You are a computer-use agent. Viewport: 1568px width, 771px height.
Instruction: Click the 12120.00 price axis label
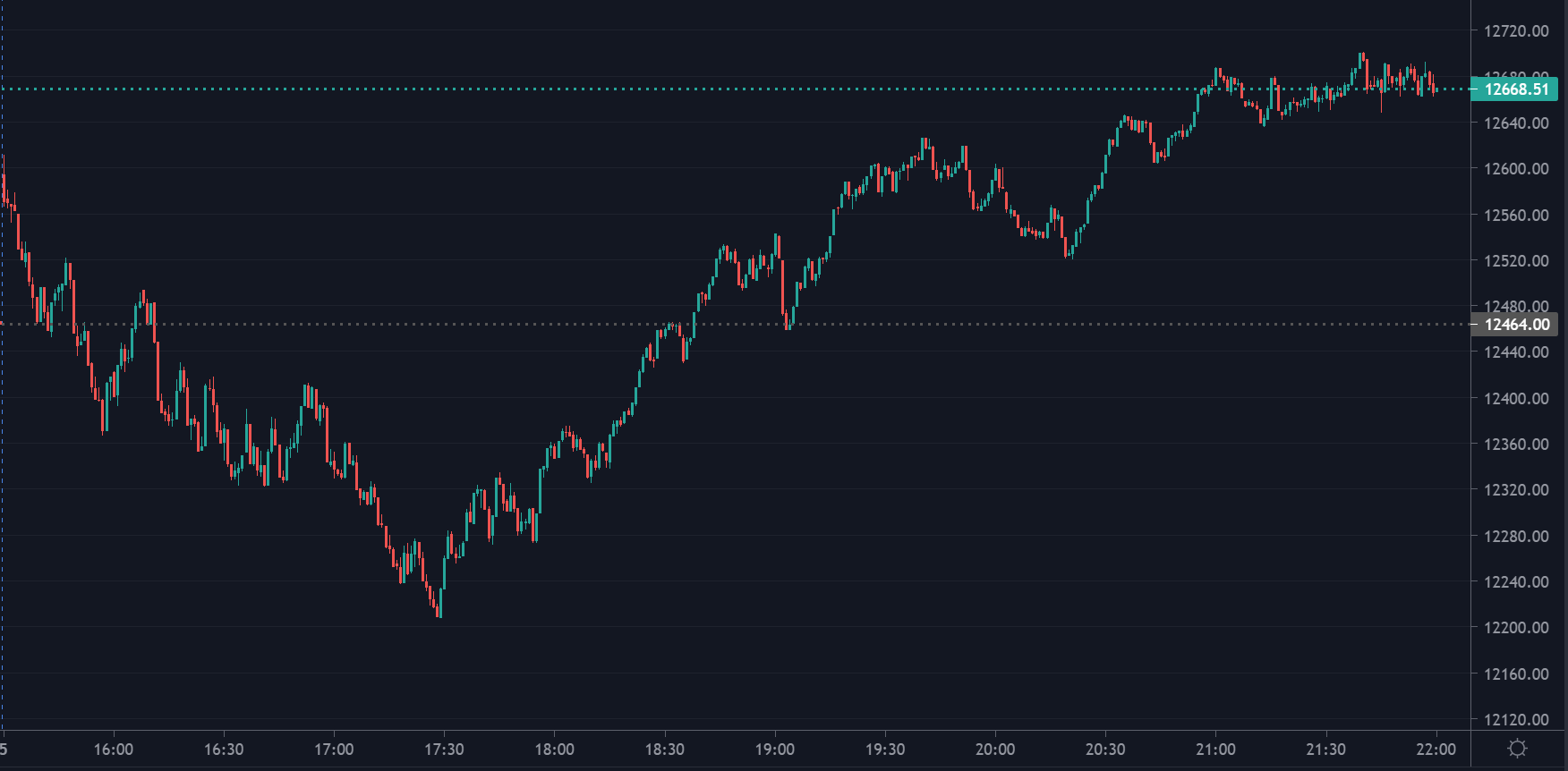(x=1516, y=720)
